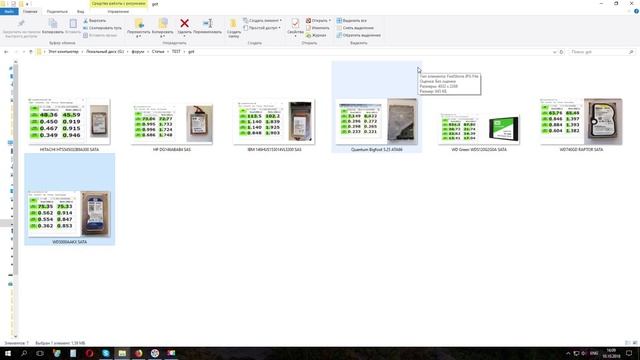
Task: Open the Help question mark icon
Action: point(636,11)
